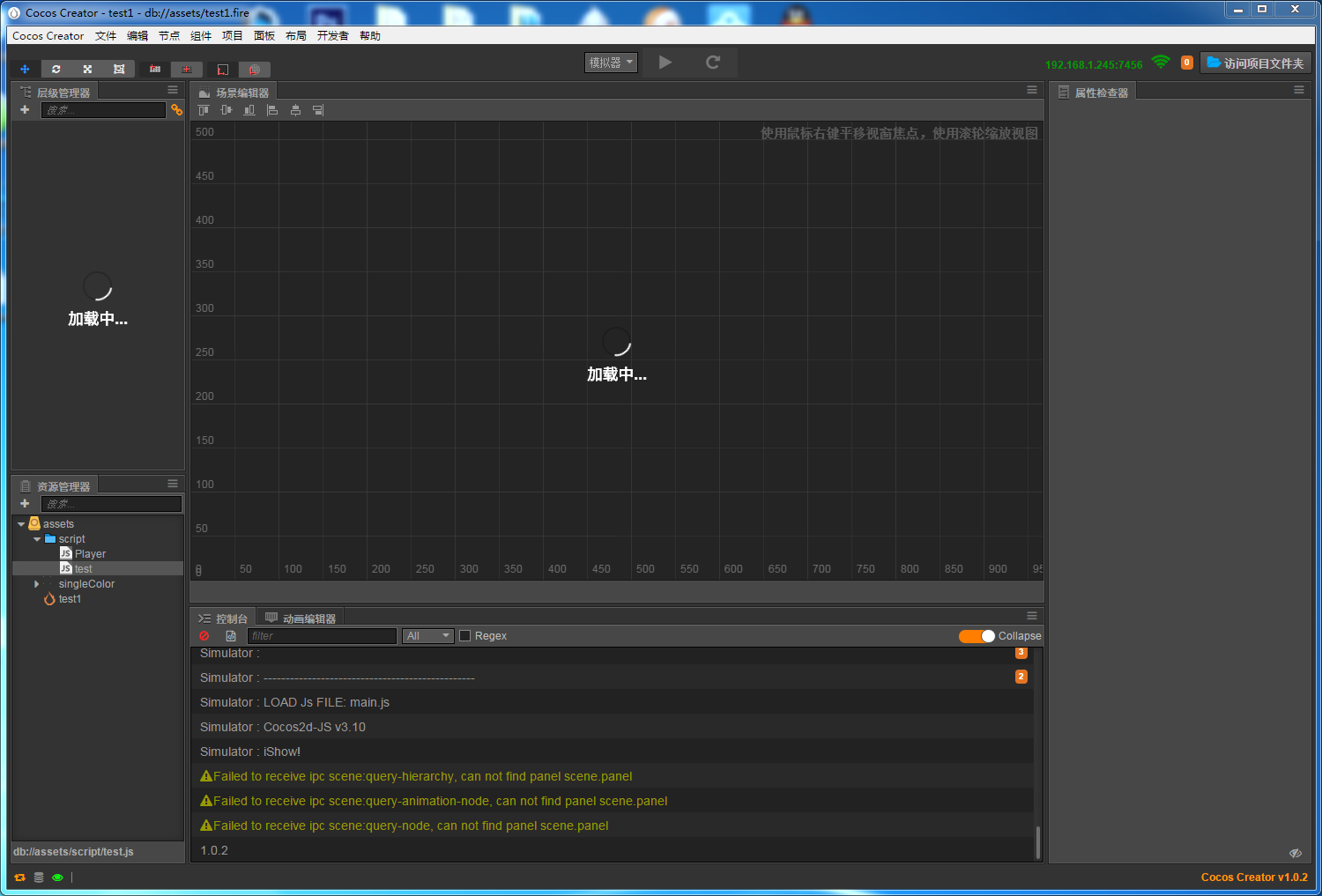Screen dimensions: 1322x896
Task: Align nodes to vertical center
Action: point(227,110)
